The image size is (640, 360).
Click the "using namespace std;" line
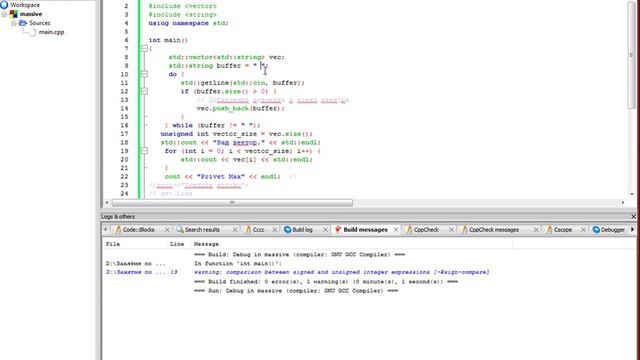[x=188, y=23]
